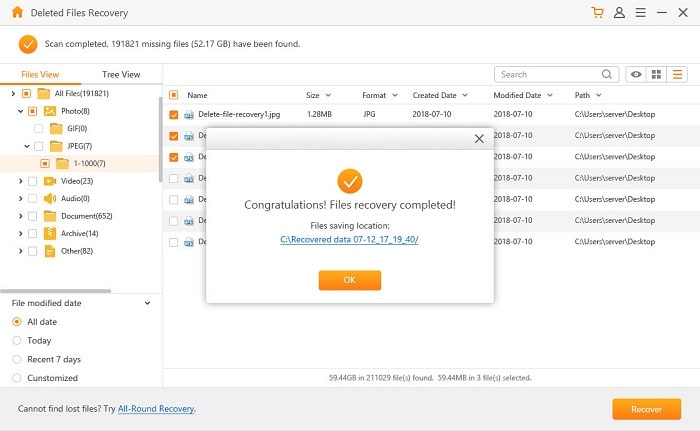Toggle the Photo(8) checkbox
This screenshot has width=700, height=431.
pyautogui.click(x=33, y=111)
